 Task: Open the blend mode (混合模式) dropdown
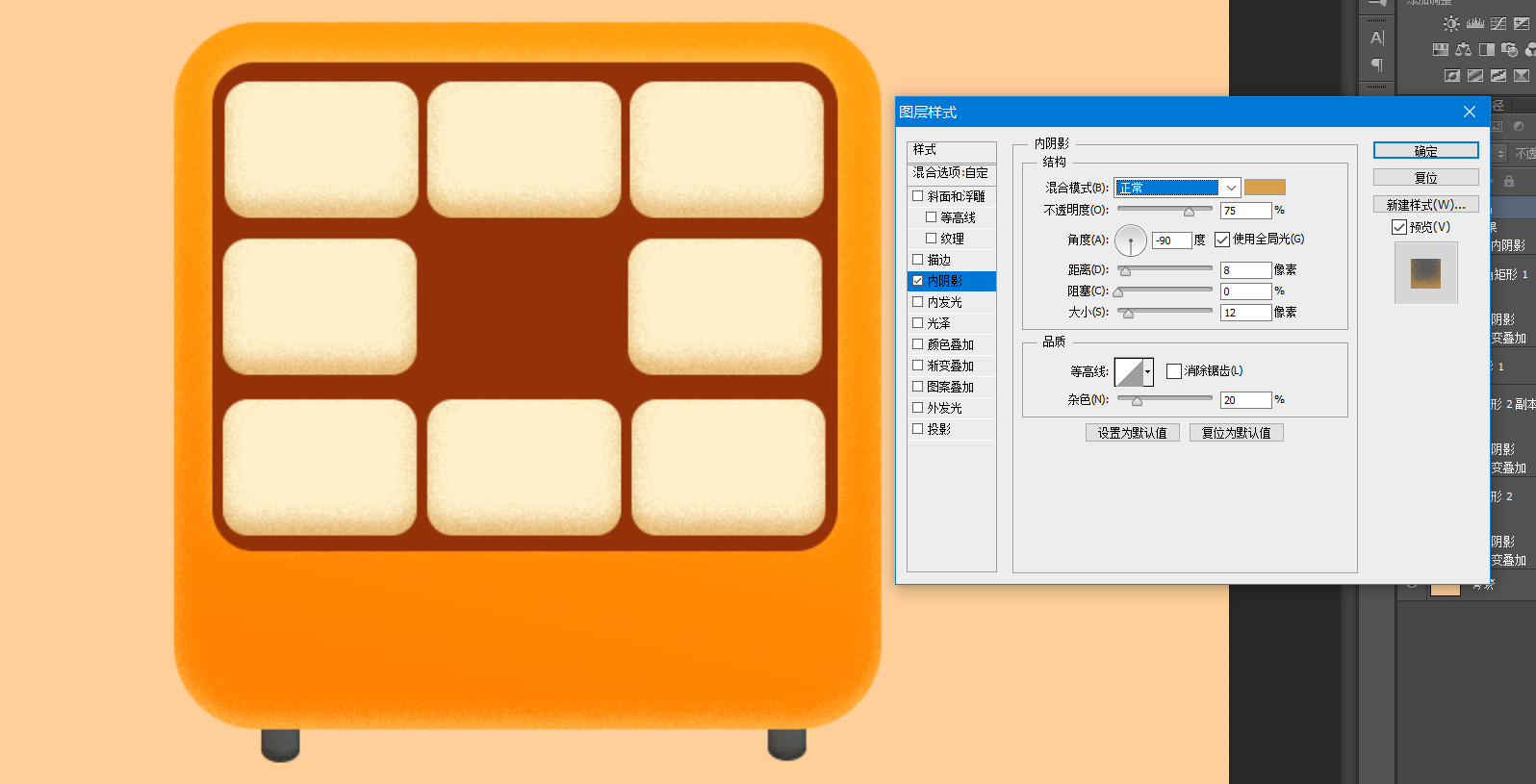click(1178, 188)
